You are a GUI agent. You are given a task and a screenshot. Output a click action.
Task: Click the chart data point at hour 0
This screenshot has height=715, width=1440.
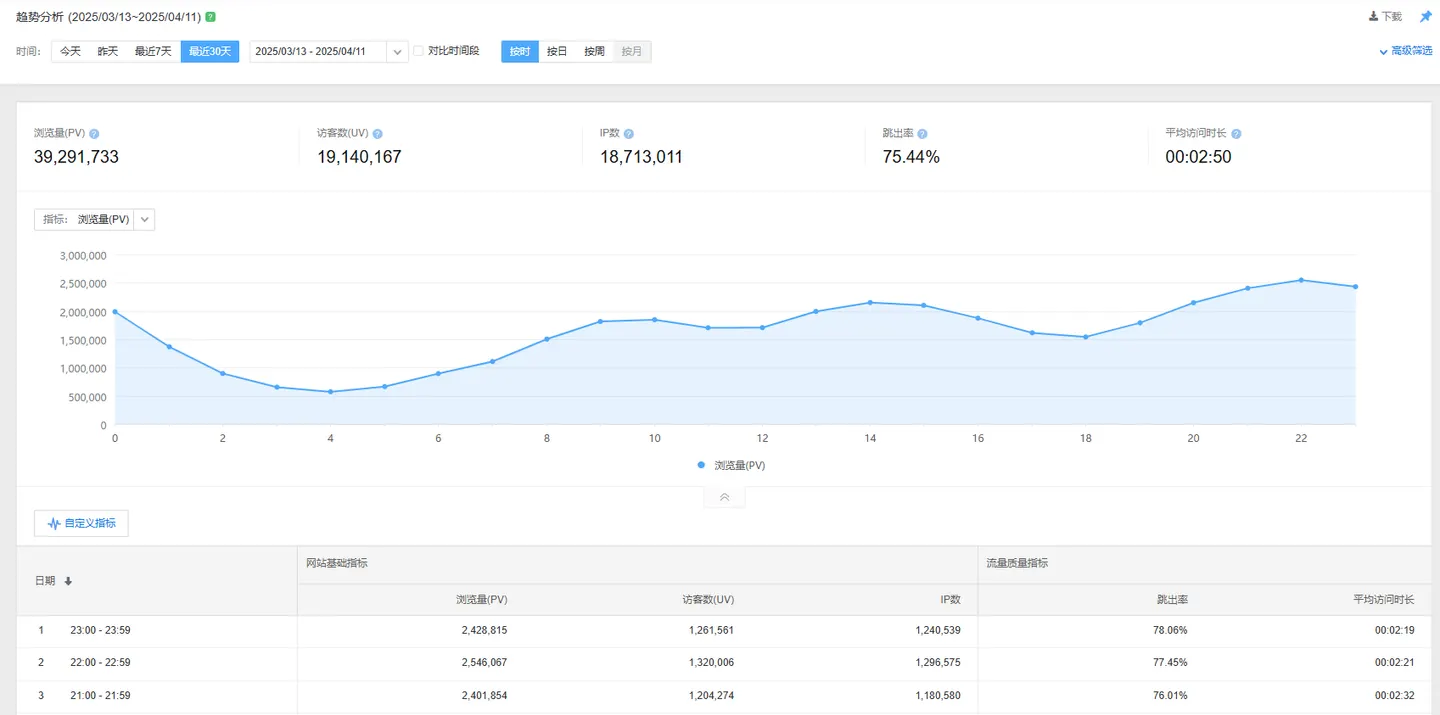(x=115, y=312)
